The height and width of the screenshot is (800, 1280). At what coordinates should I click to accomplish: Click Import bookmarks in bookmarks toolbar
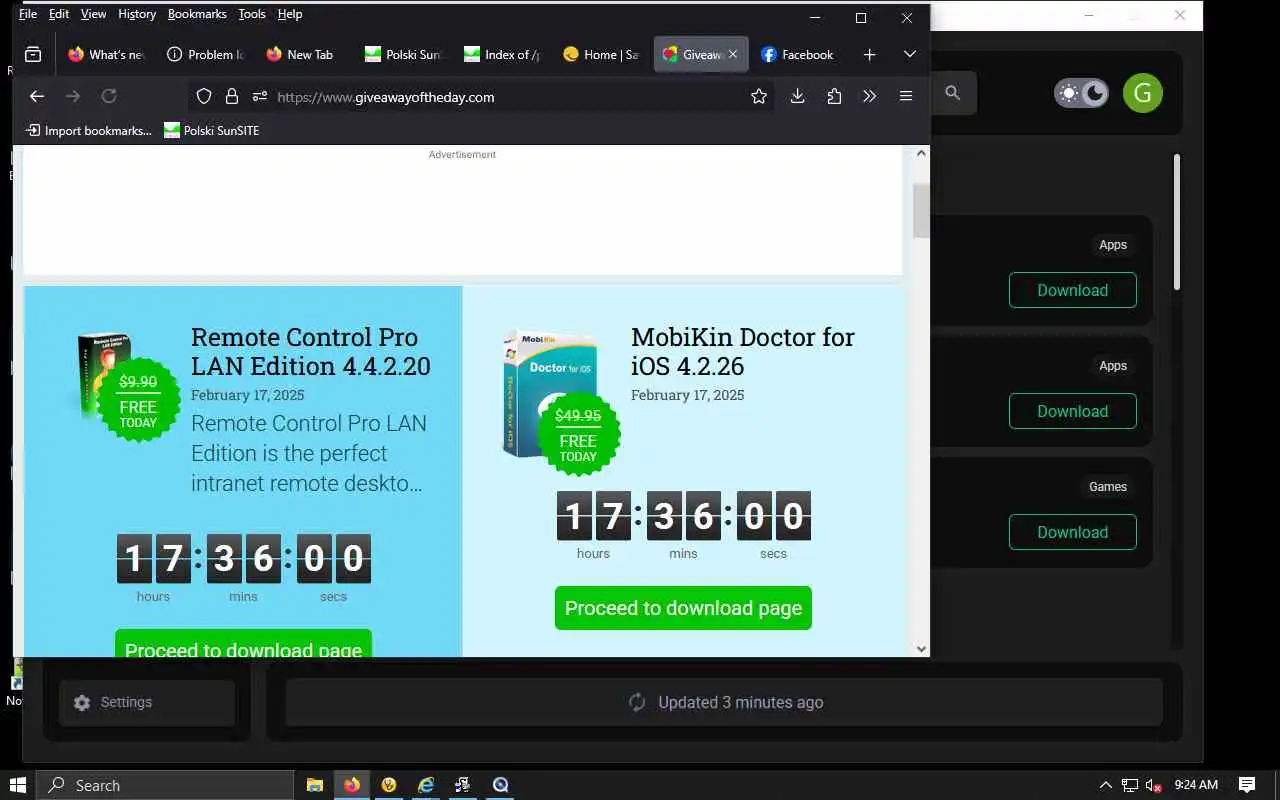(x=88, y=130)
